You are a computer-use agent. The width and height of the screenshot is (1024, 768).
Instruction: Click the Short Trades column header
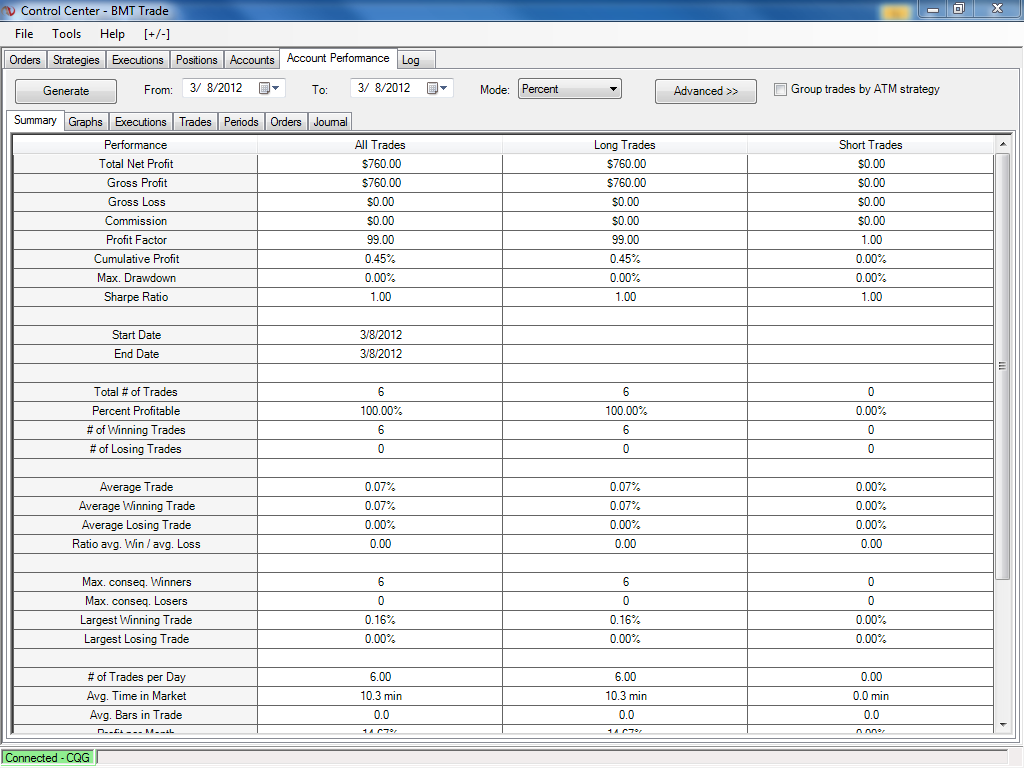coord(871,145)
